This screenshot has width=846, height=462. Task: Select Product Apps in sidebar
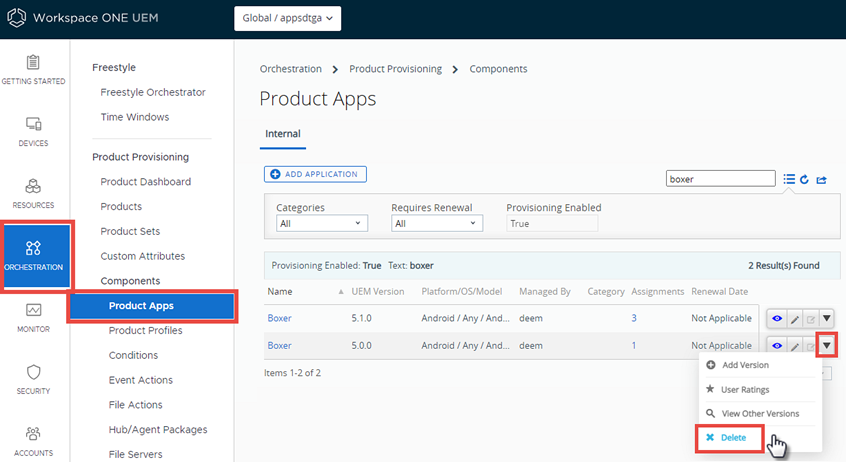coord(152,306)
